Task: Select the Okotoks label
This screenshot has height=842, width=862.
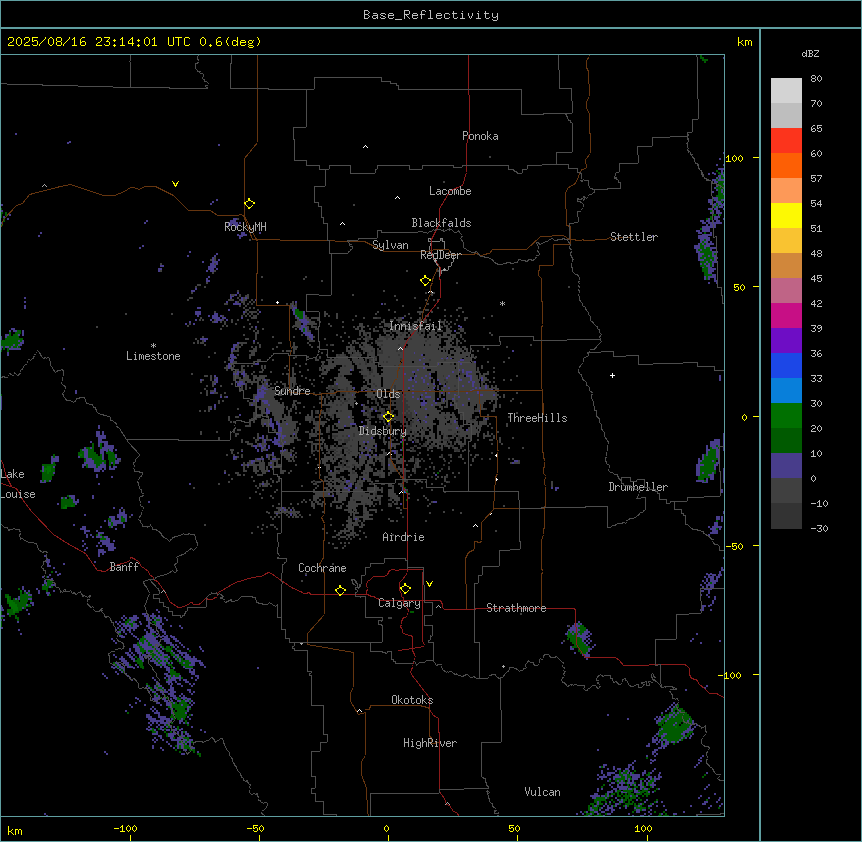Action: (x=412, y=700)
